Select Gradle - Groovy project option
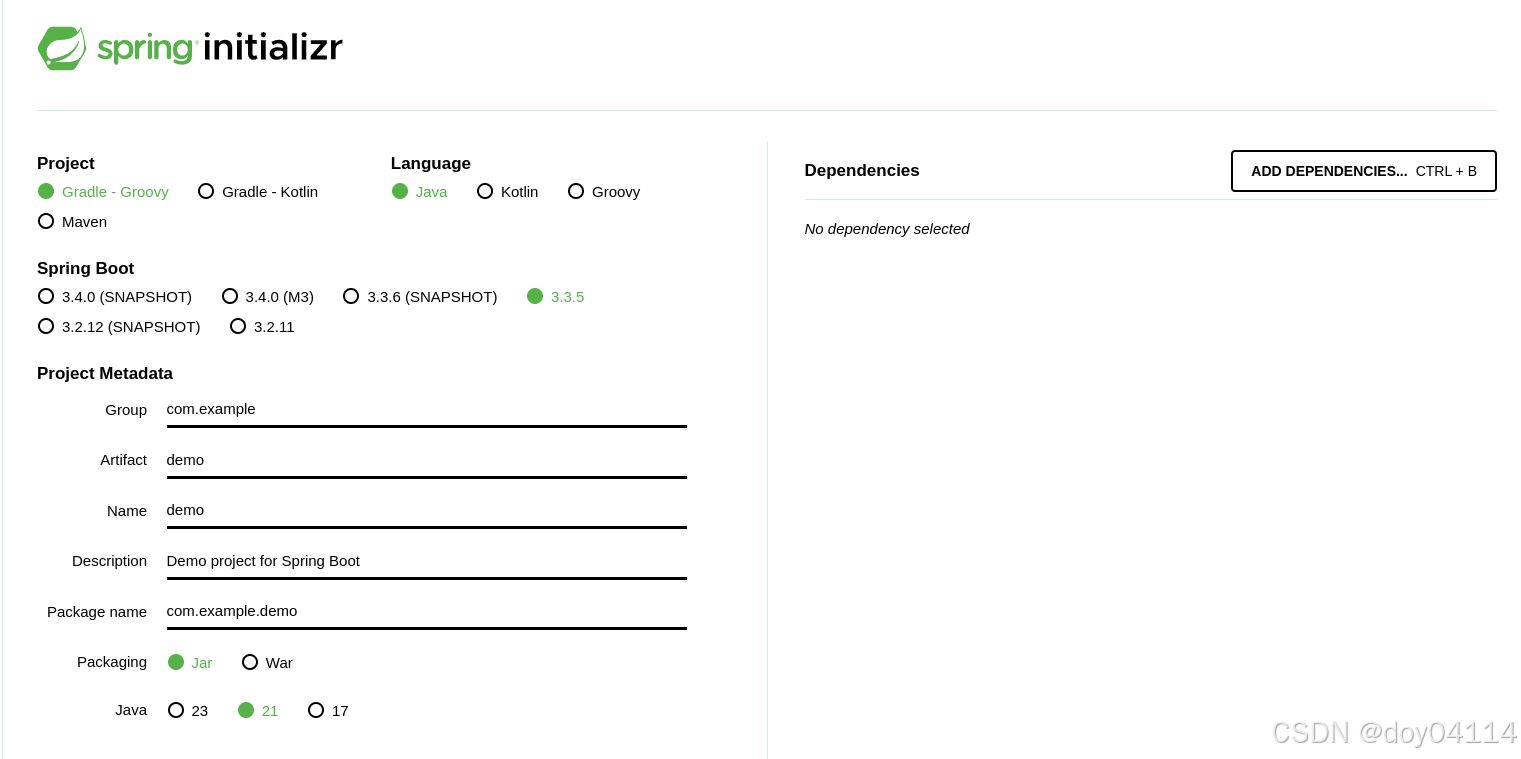The height and width of the screenshot is (759, 1521). (103, 191)
